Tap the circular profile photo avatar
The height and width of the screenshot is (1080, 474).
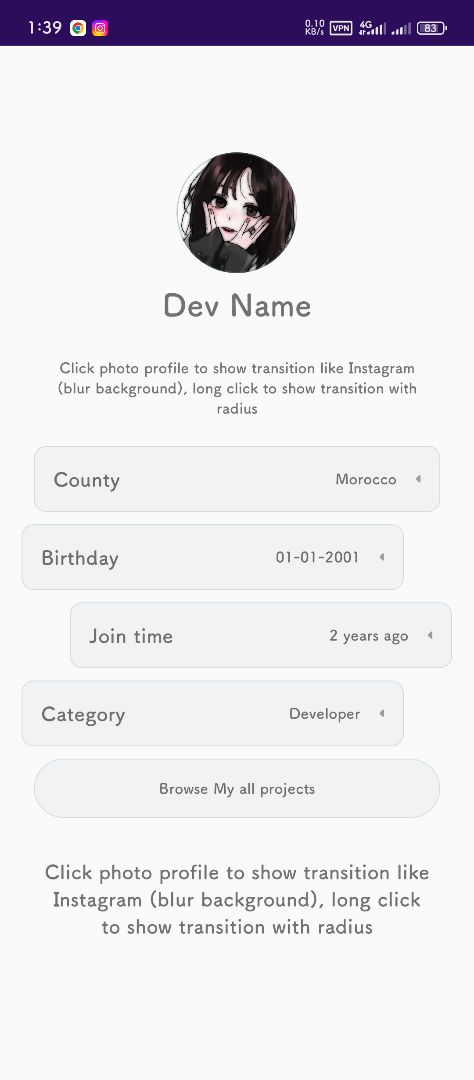pyautogui.click(x=237, y=212)
